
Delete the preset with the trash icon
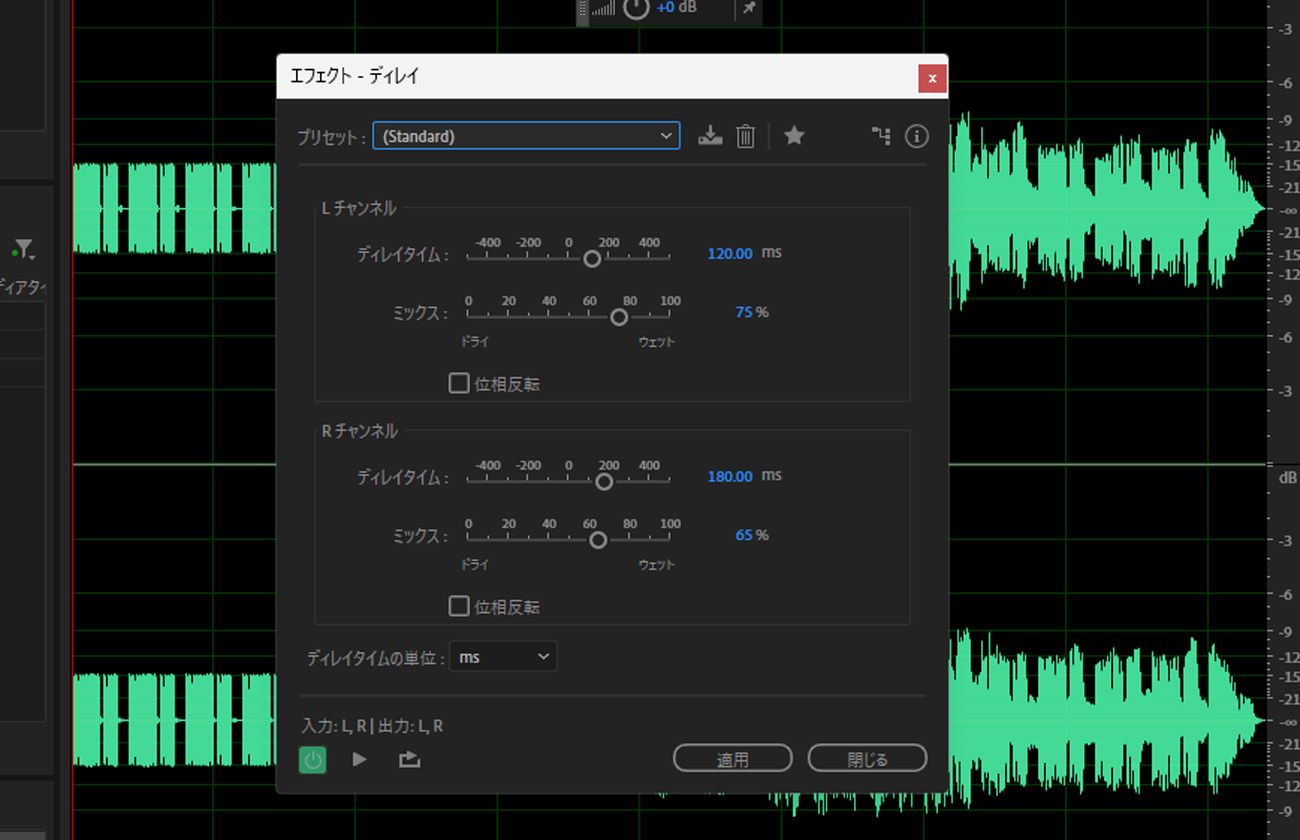pos(745,136)
